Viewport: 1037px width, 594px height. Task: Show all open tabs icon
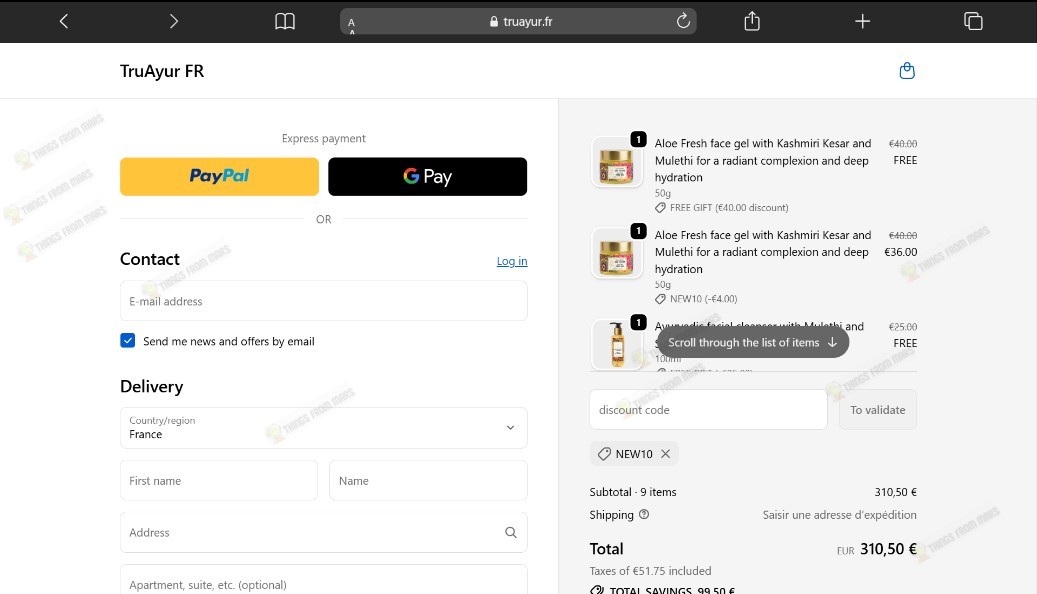pos(973,21)
